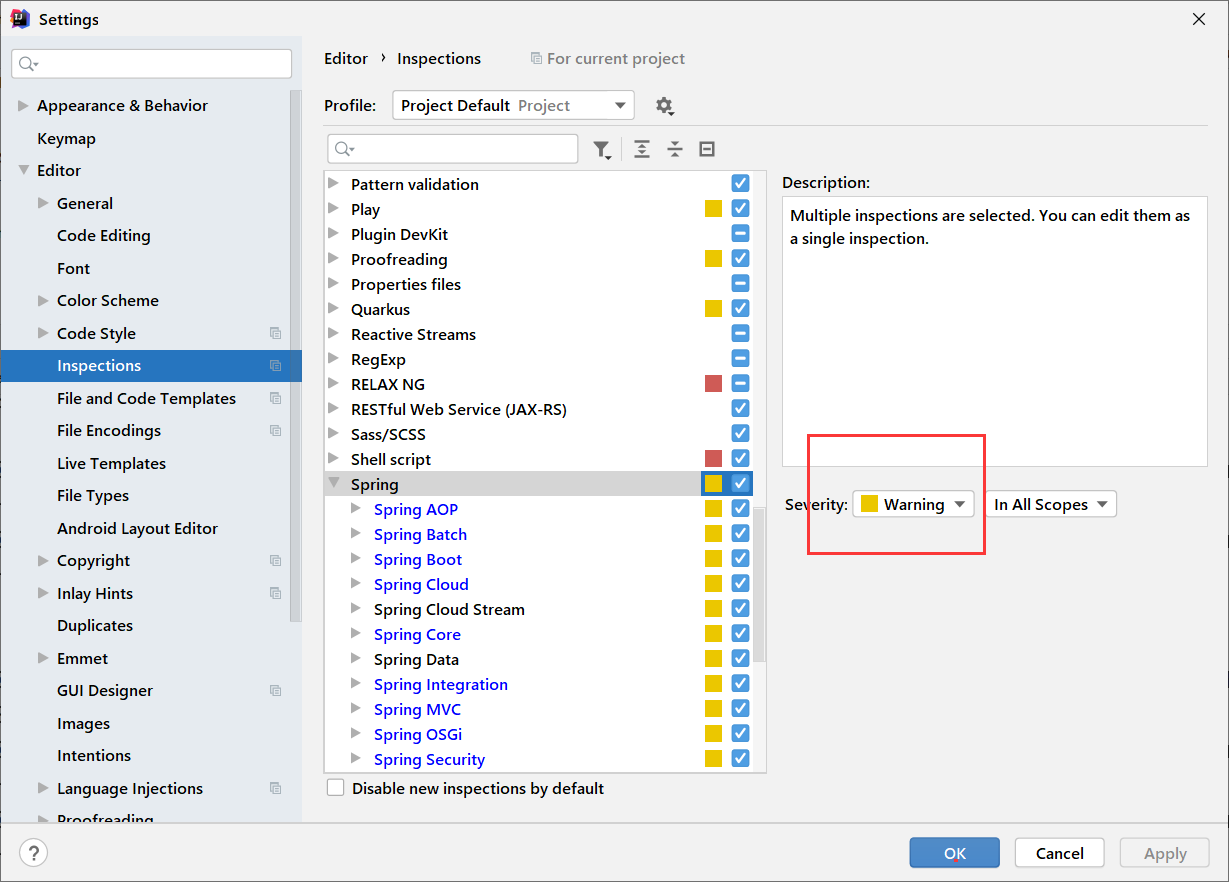Toggle the Spring group checkbox
This screenshot has height=882, width=1229.
(740, 483)
